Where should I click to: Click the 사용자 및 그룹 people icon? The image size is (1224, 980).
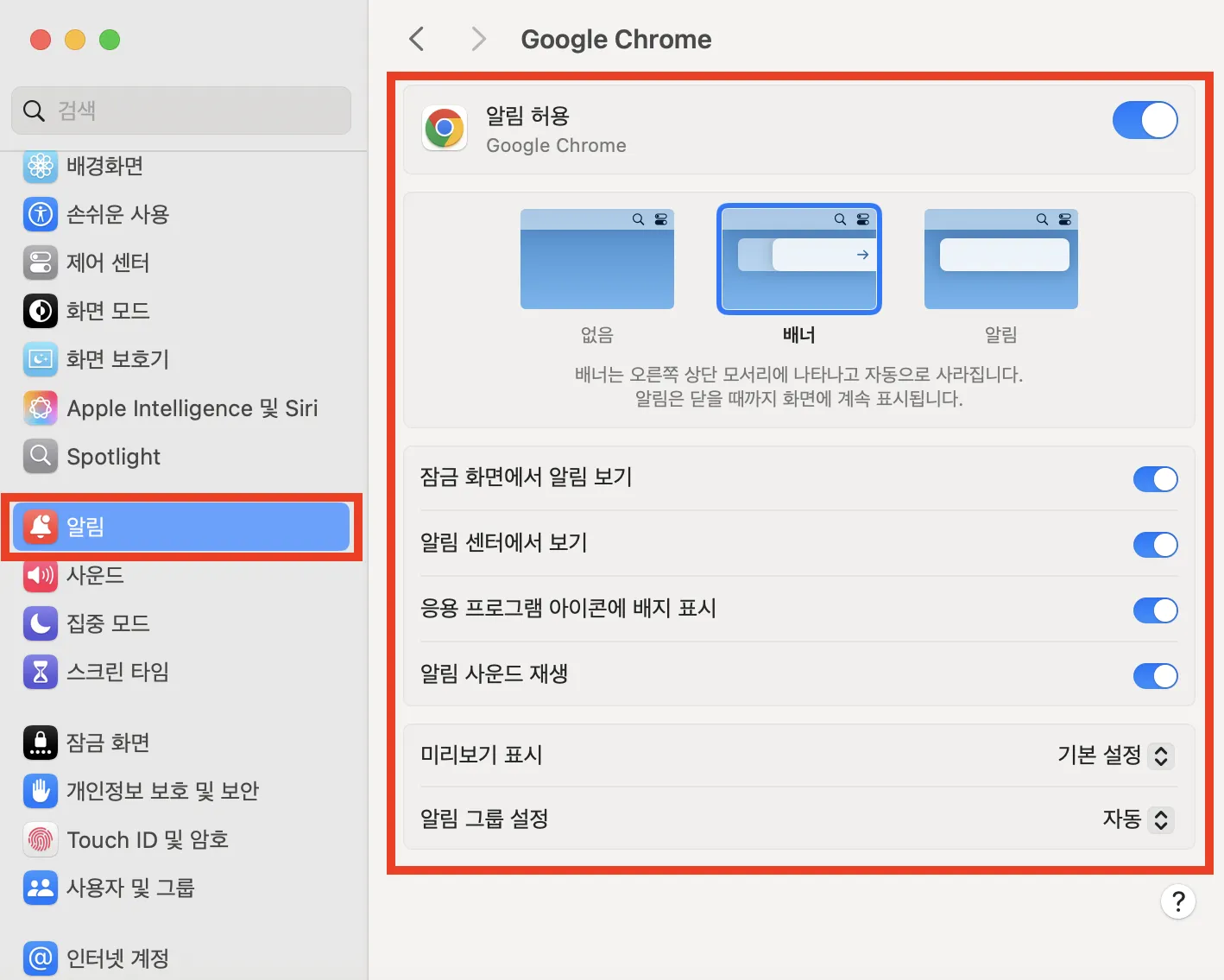41,888
